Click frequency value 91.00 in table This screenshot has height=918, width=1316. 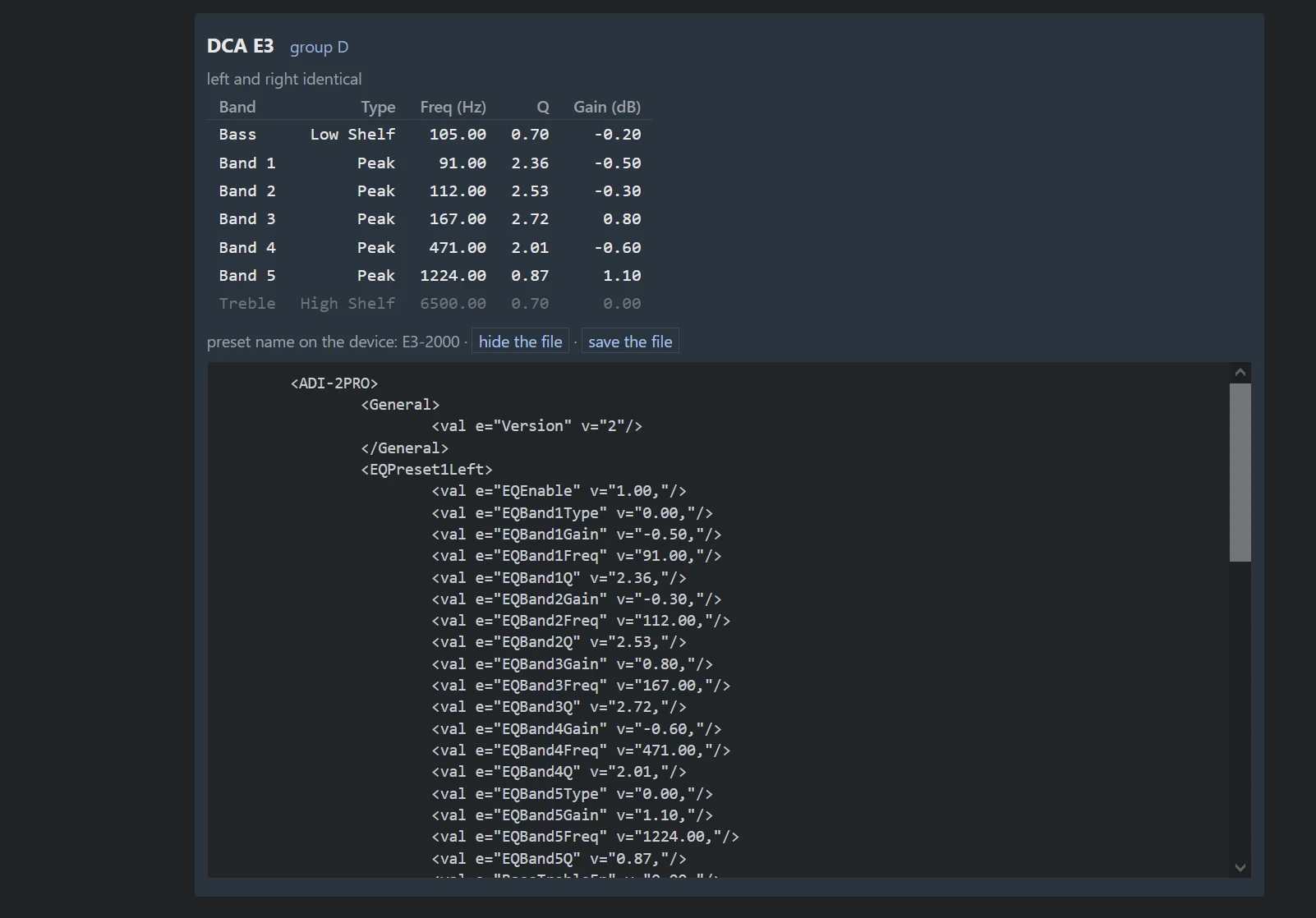click(x=462, y=163)
